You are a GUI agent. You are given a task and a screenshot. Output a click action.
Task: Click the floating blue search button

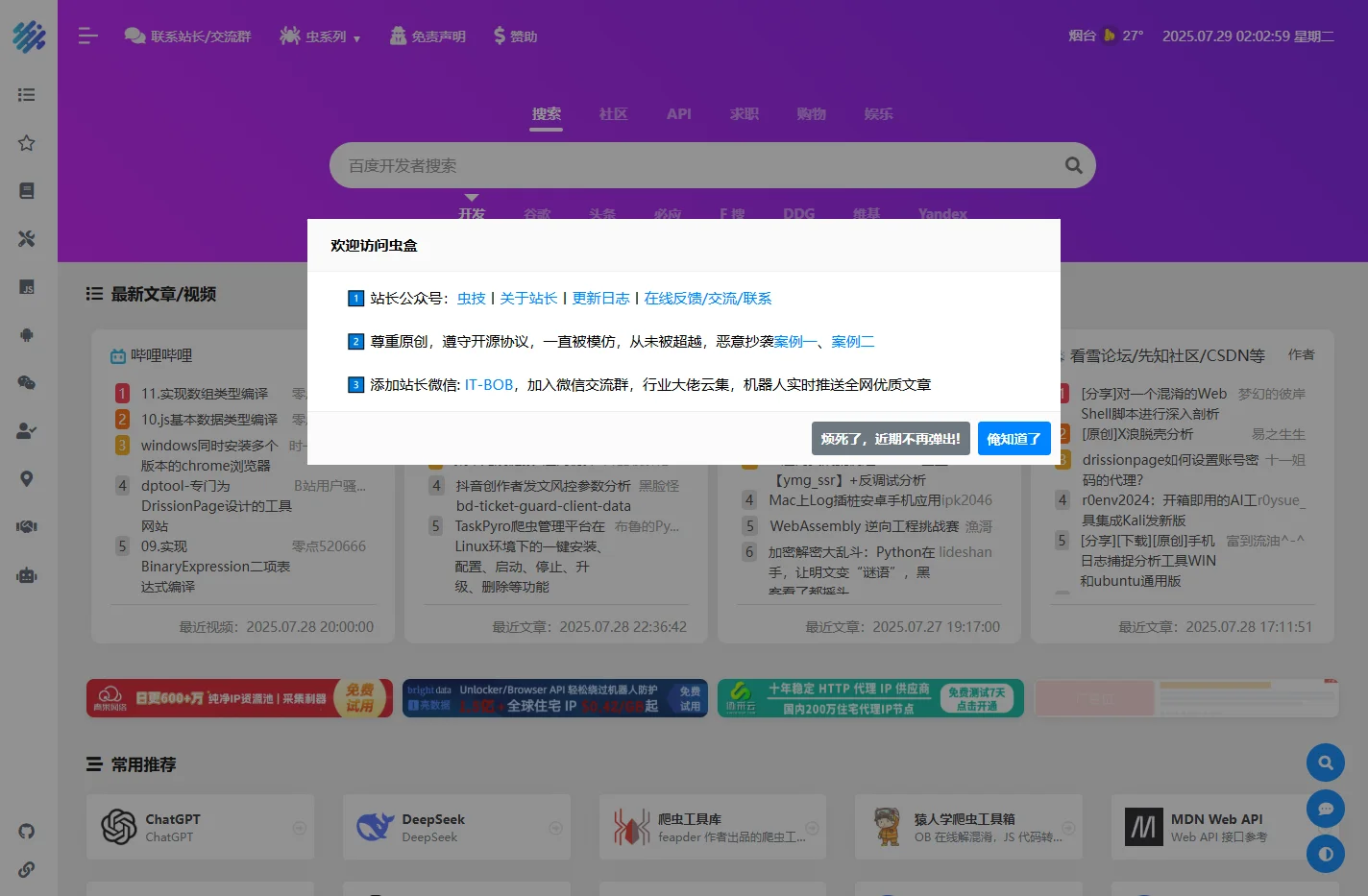tap(1326, 763)
